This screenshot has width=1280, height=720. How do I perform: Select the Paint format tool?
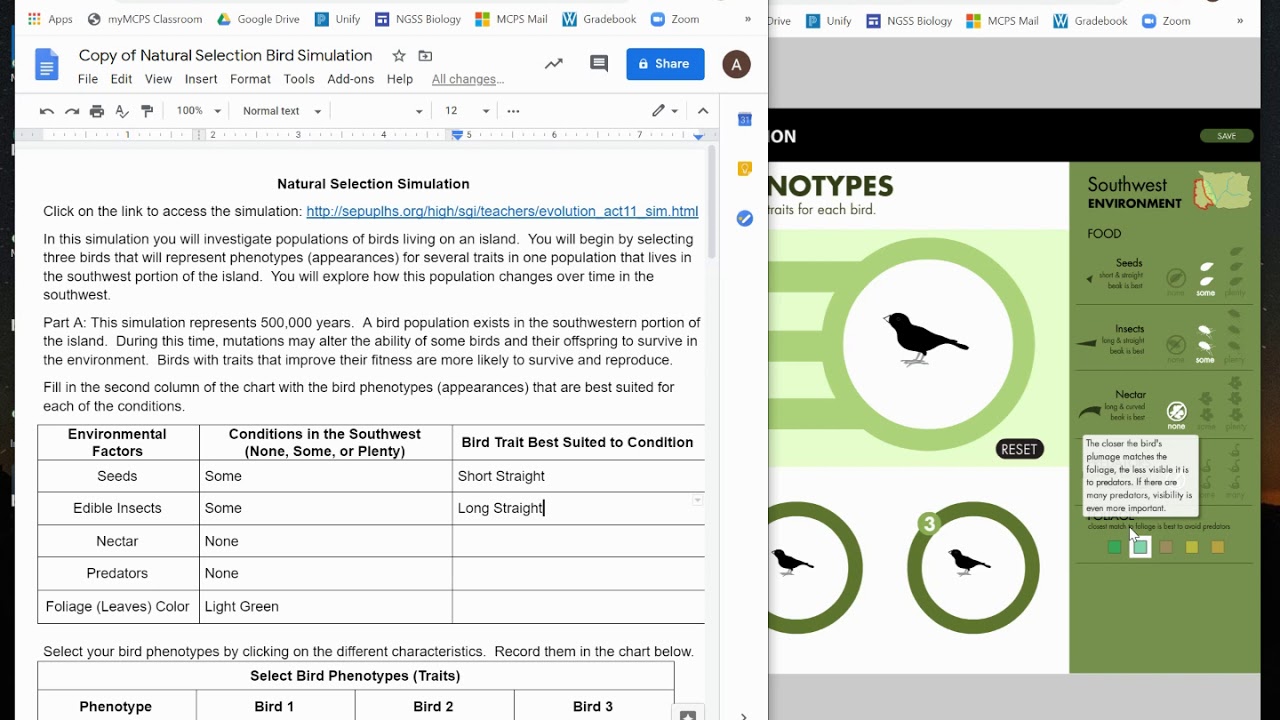pyautogui.click(x=148, y=111)
